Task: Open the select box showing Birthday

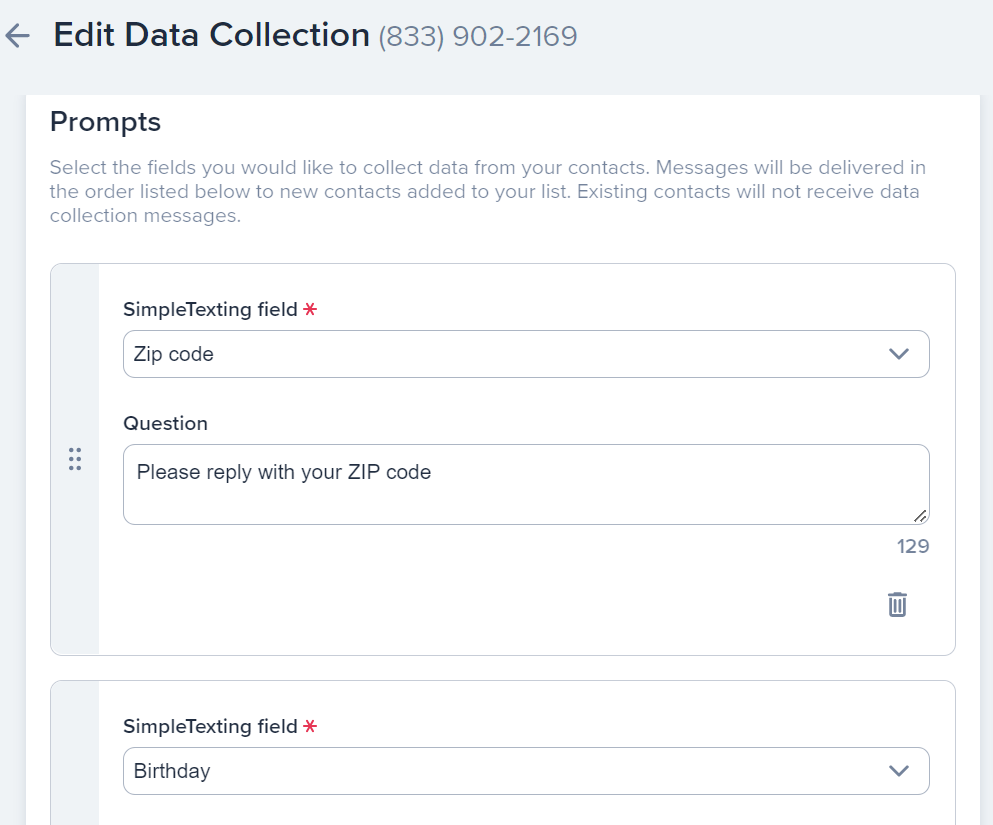Action: click(500, 771)
